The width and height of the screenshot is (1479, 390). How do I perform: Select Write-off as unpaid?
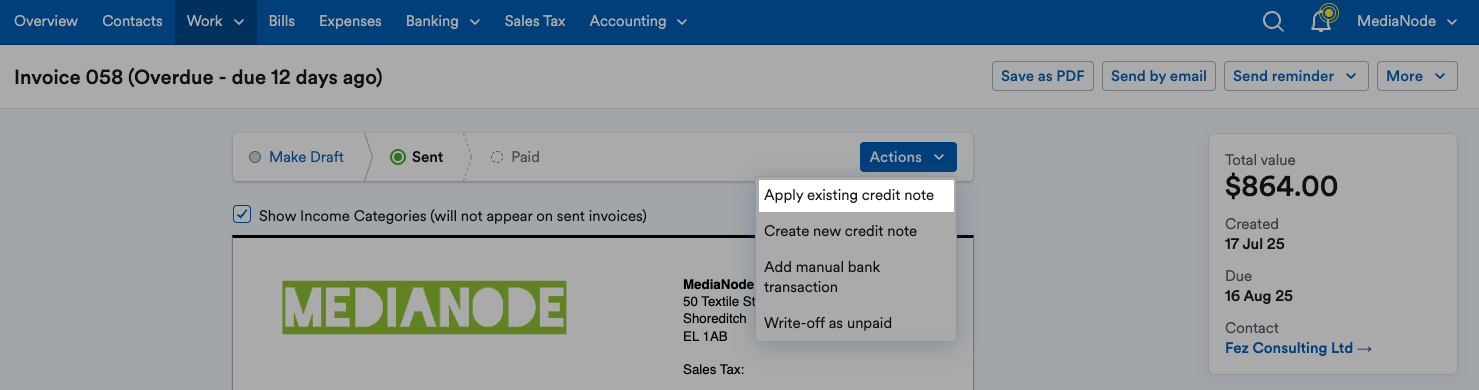[856, 323]
